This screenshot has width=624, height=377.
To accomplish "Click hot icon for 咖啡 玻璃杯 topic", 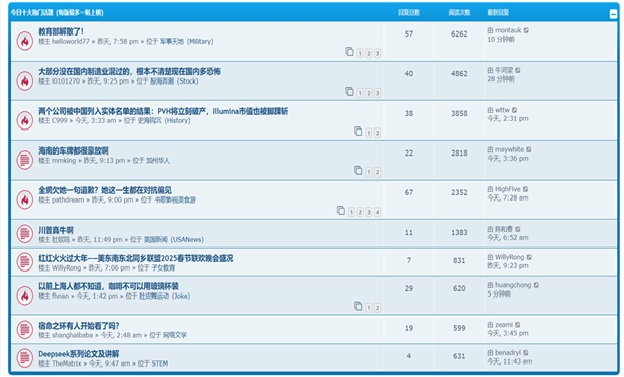I will (x=25, y=295).
